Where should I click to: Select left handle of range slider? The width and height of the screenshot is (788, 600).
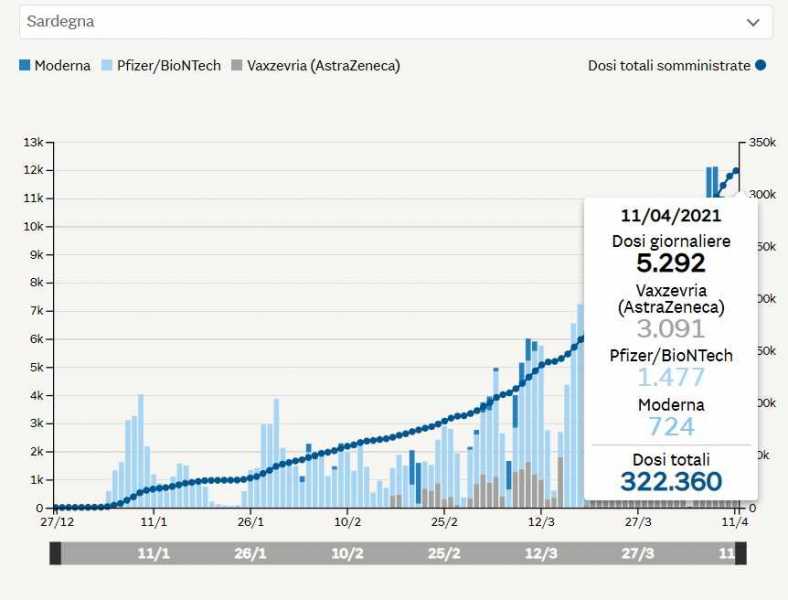coord(55,553)
